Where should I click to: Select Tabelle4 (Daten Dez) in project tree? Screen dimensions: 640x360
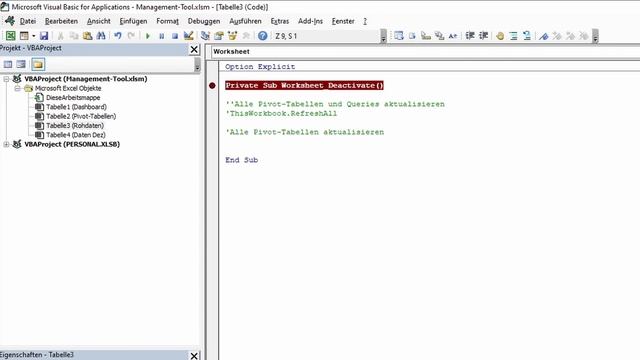(x=76, y=135)
